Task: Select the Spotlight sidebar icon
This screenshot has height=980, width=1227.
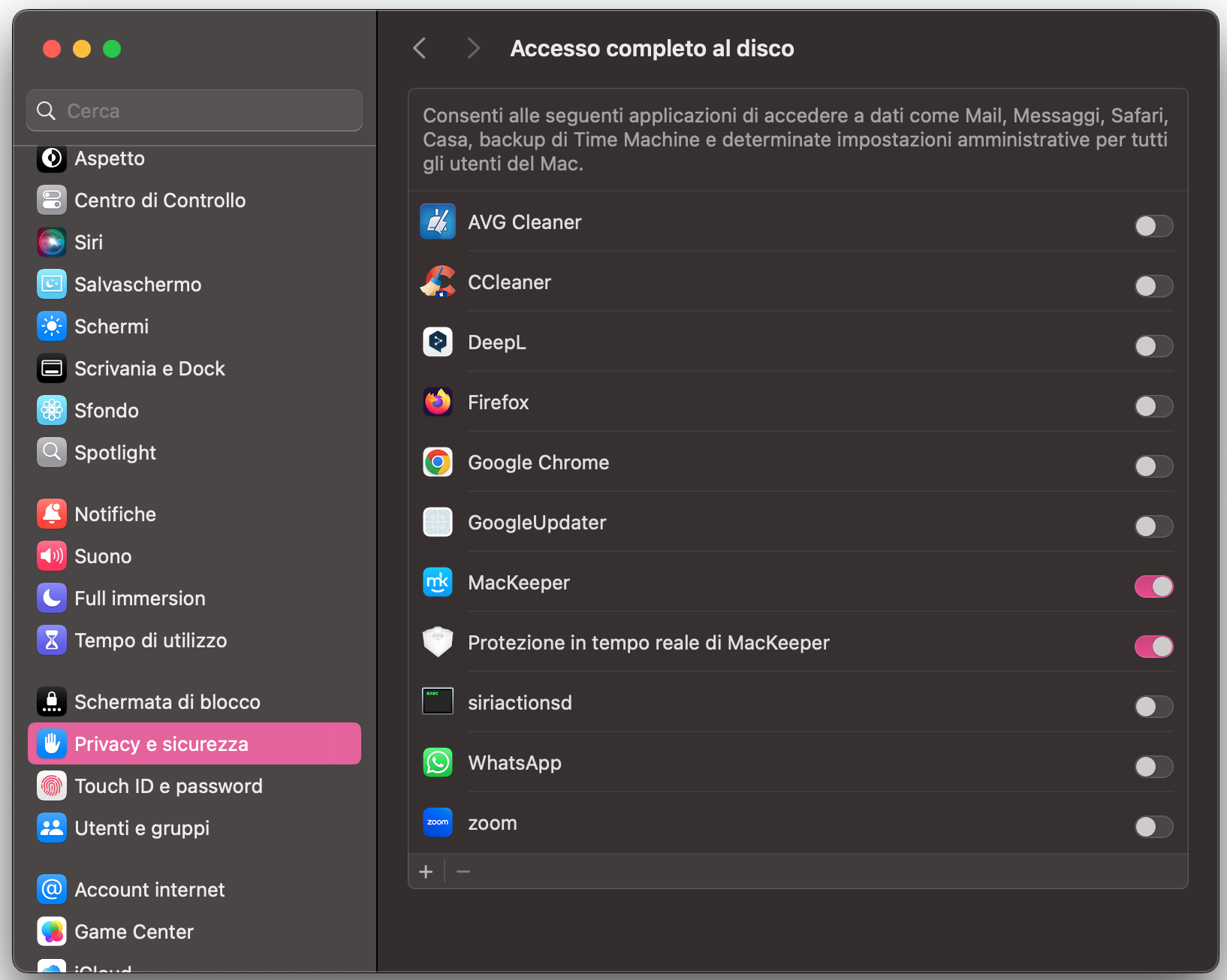Action: click(51, 452)
